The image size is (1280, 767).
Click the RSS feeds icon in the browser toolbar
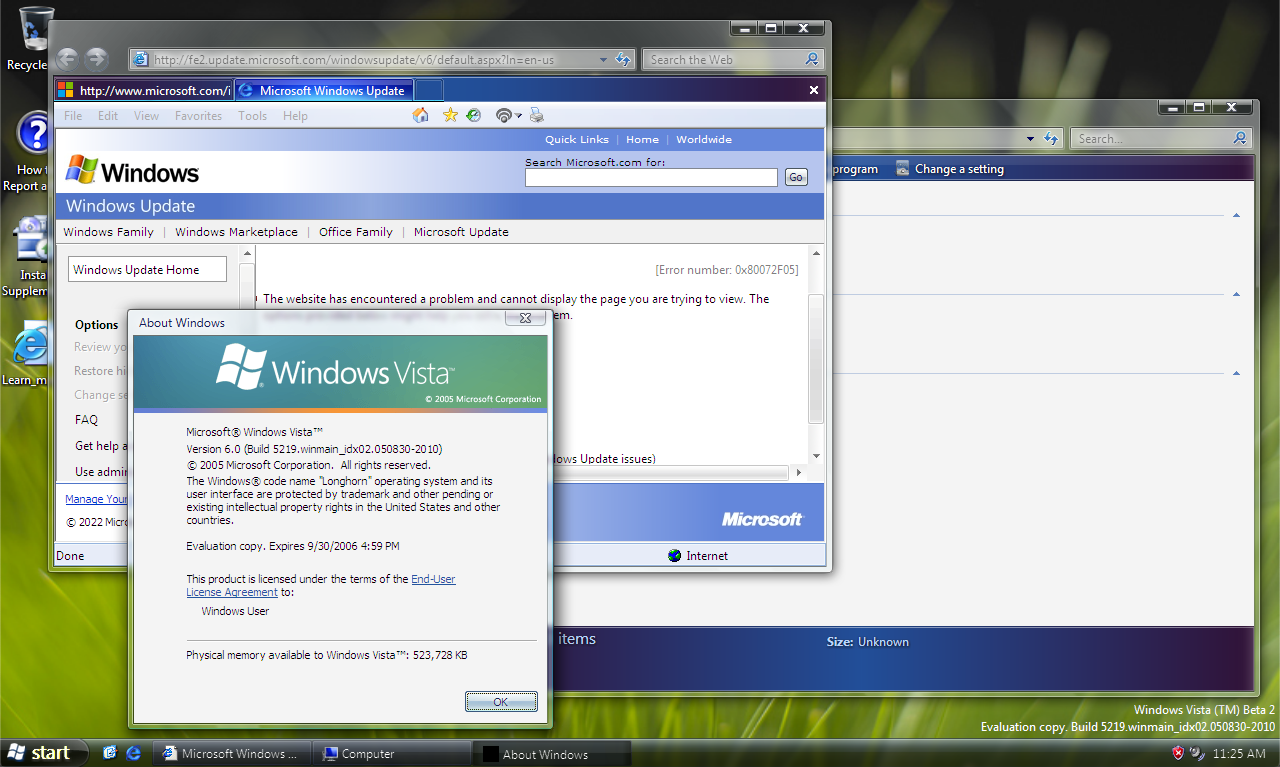(504, 115)
